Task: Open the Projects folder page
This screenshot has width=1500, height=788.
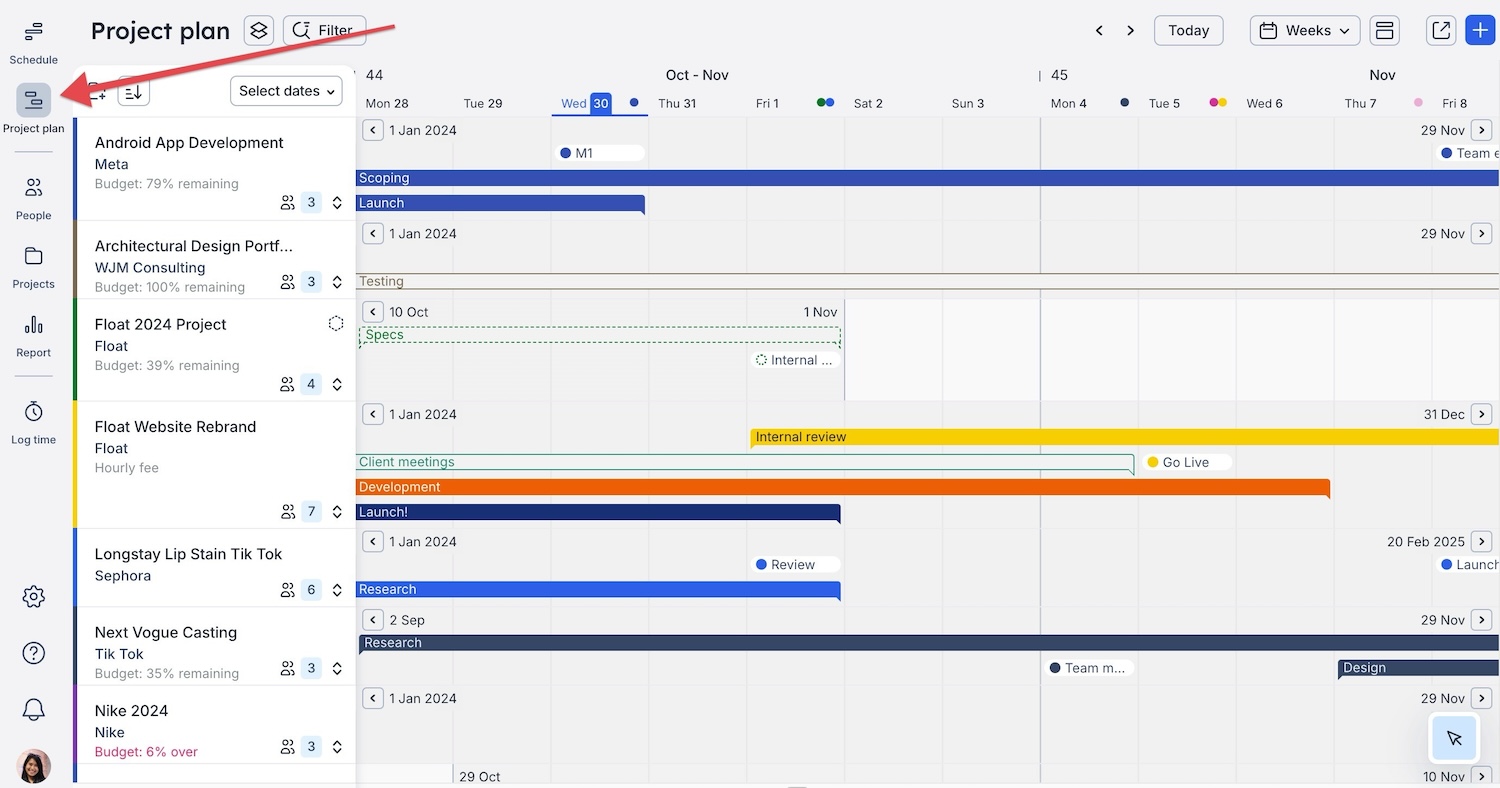Action: (33, 267)
